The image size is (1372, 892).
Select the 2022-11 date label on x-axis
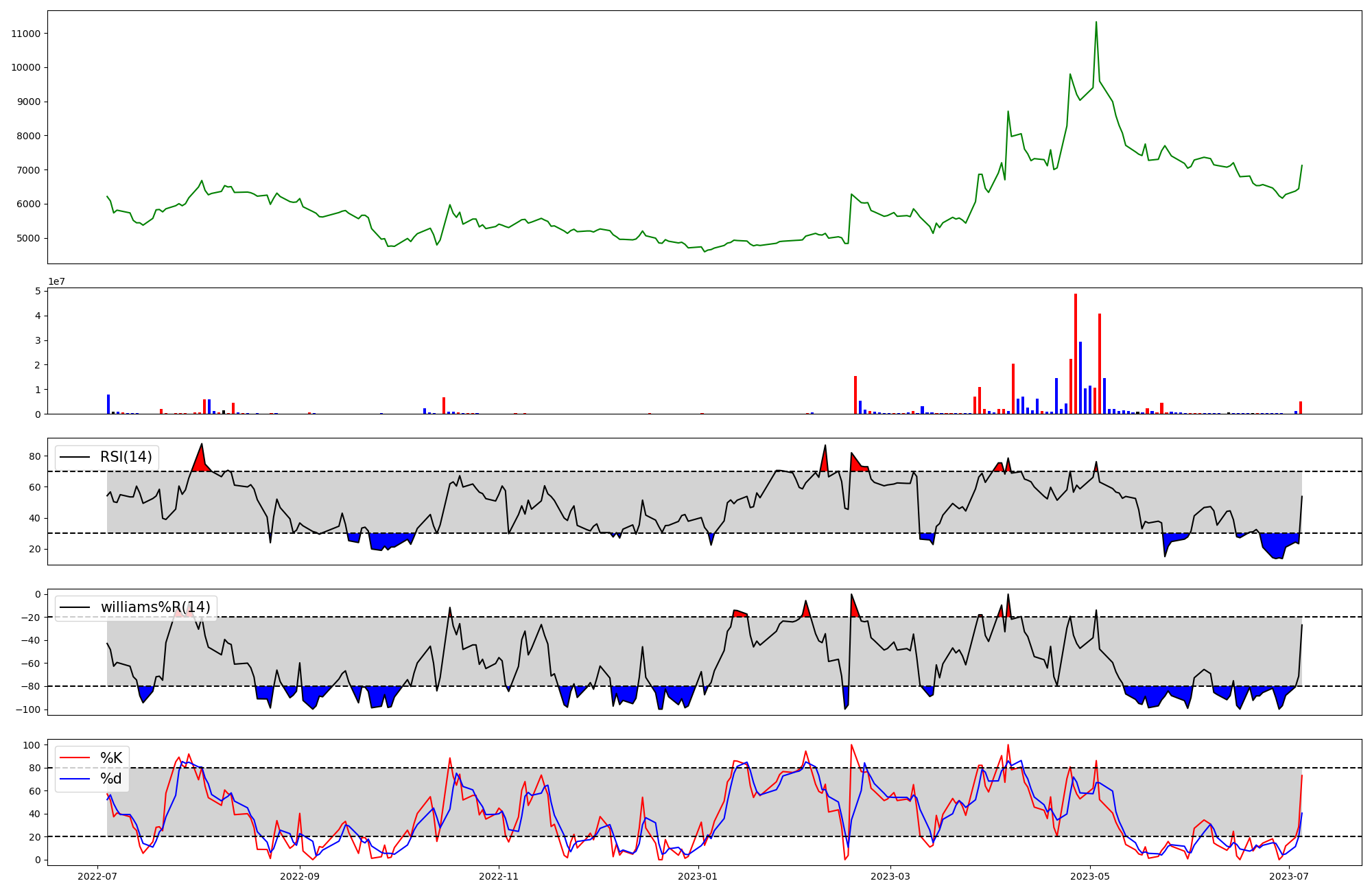499,876
